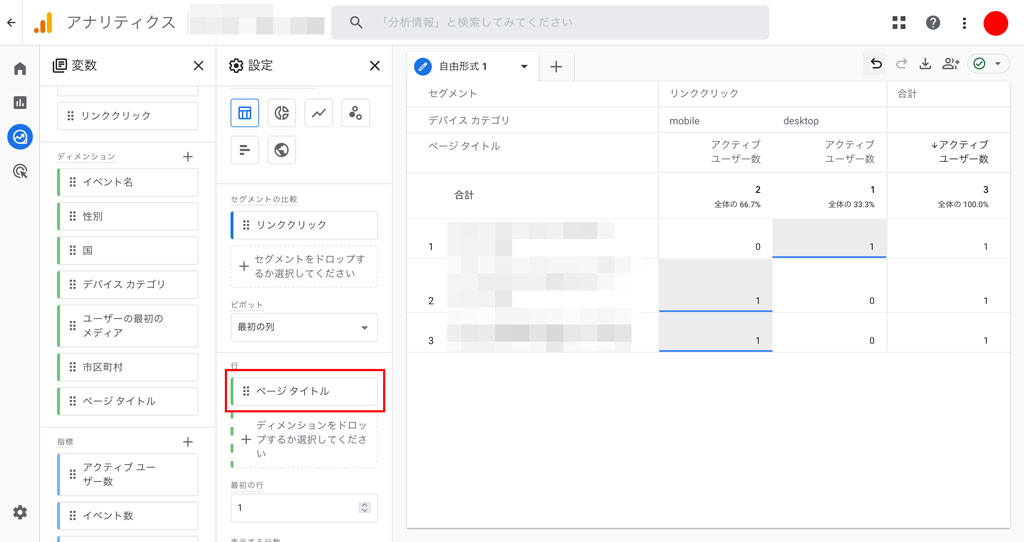Download the exploration data
Screen dimensions: 1024x542
tap(925, 63)
